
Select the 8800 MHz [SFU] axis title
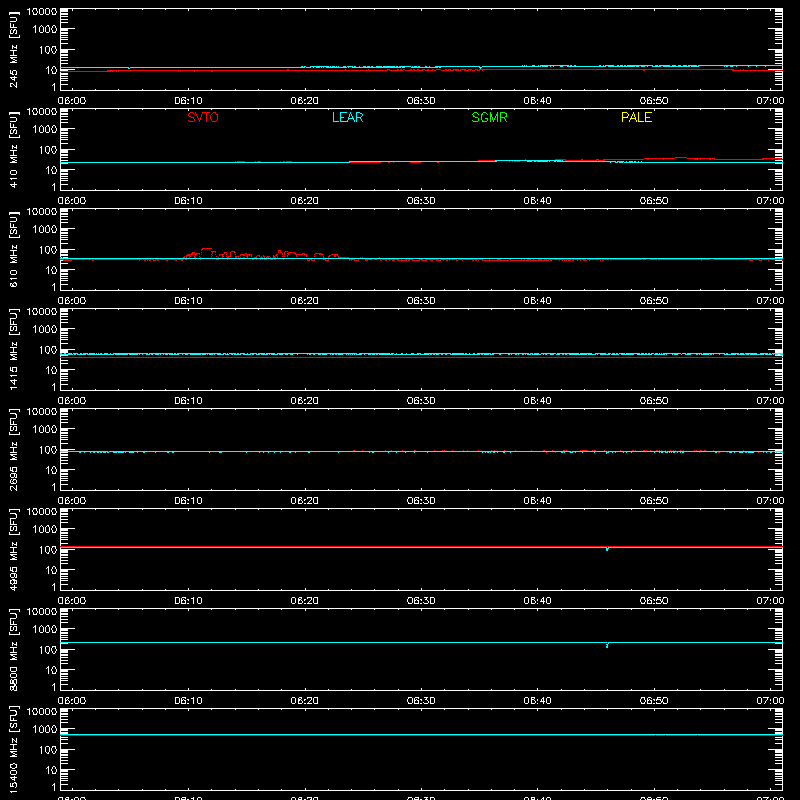tap(13, 649)
